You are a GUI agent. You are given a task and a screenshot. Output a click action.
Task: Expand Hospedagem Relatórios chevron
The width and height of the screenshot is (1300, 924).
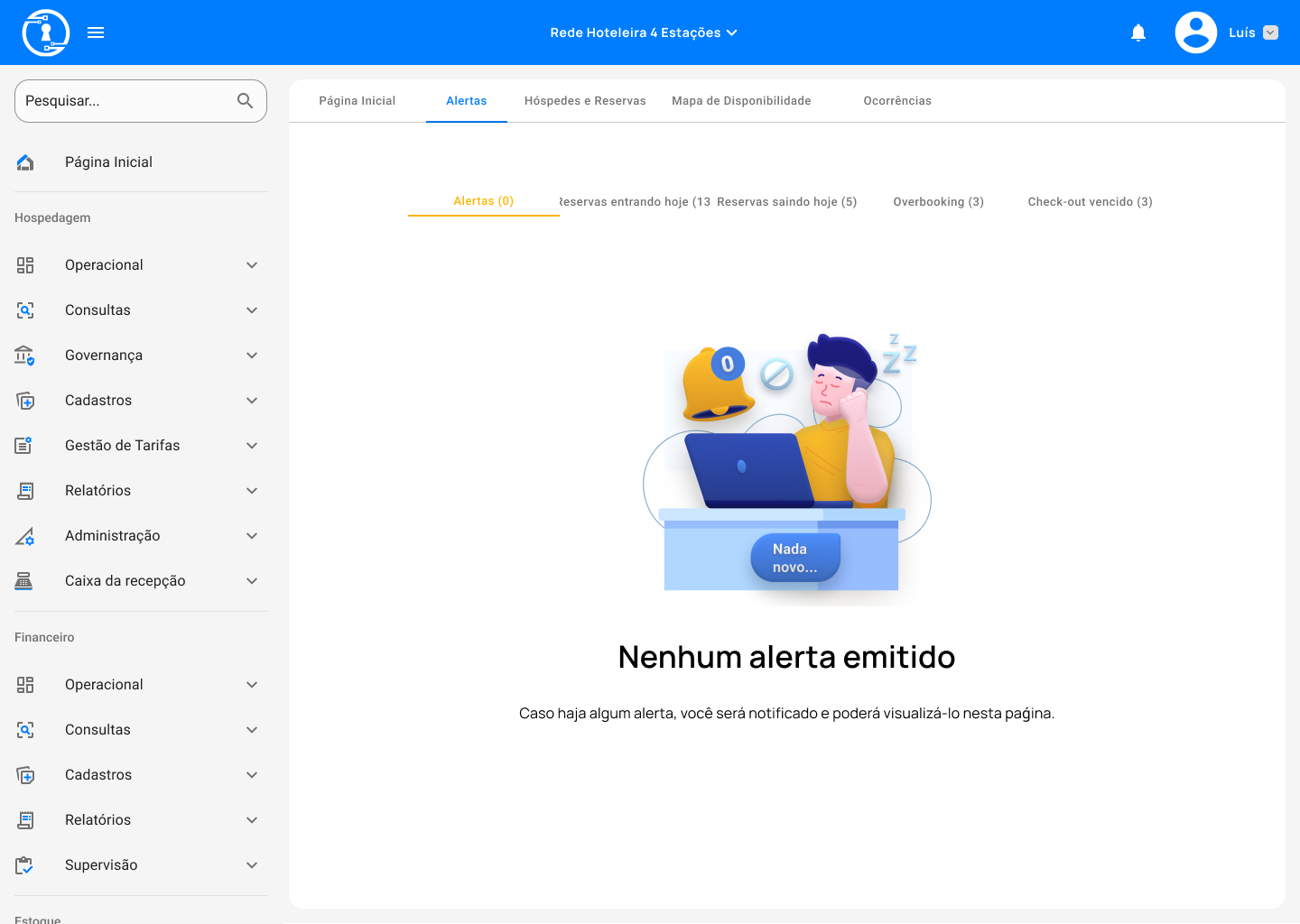[x=252, y=491]
